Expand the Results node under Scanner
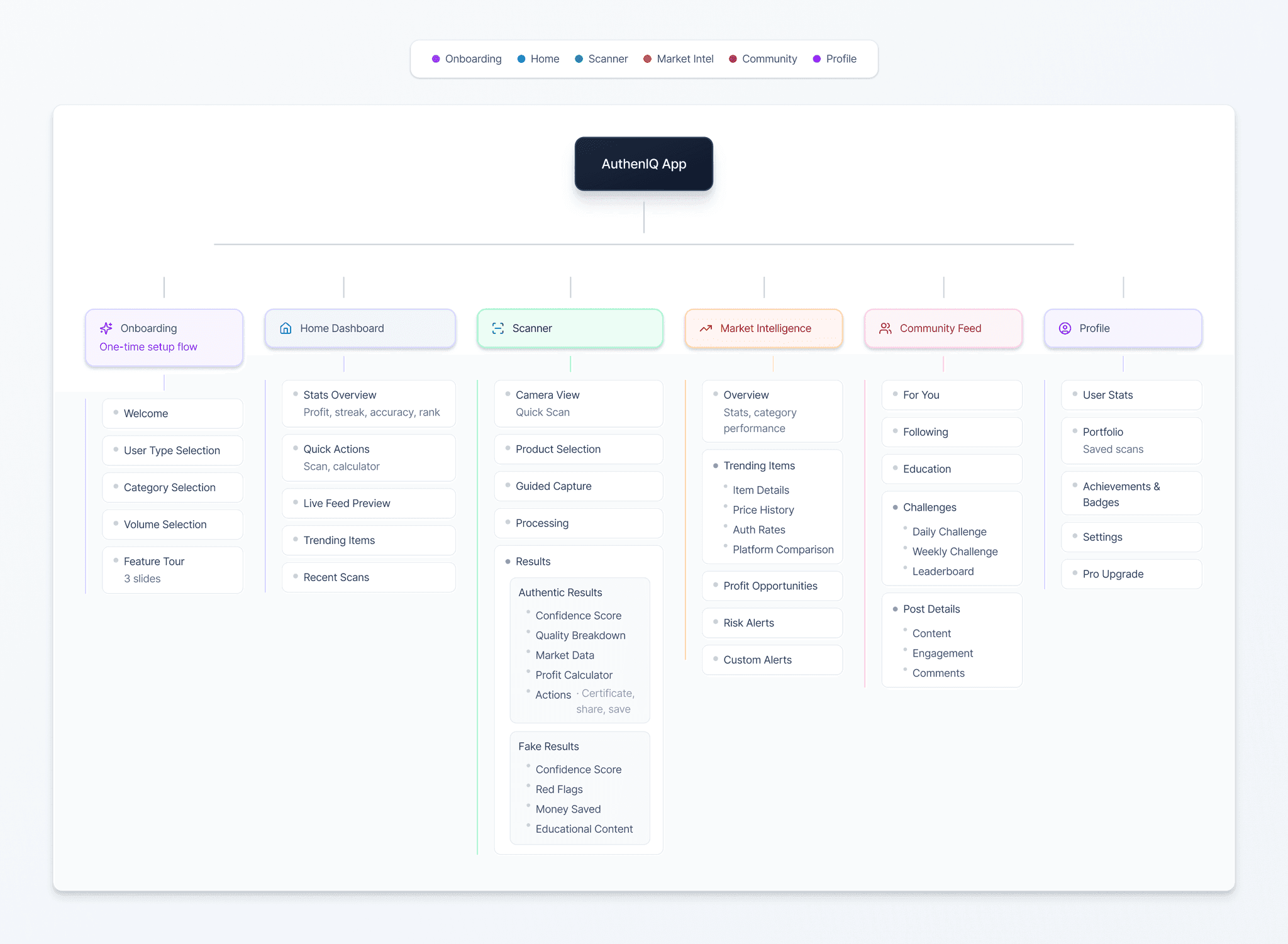 533,562
